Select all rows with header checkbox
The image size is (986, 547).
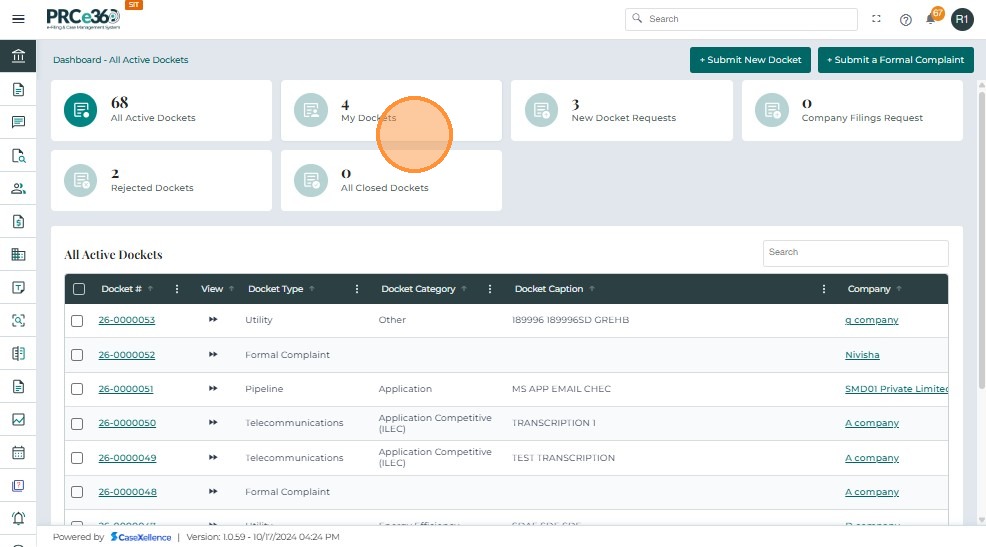(79, 289)
